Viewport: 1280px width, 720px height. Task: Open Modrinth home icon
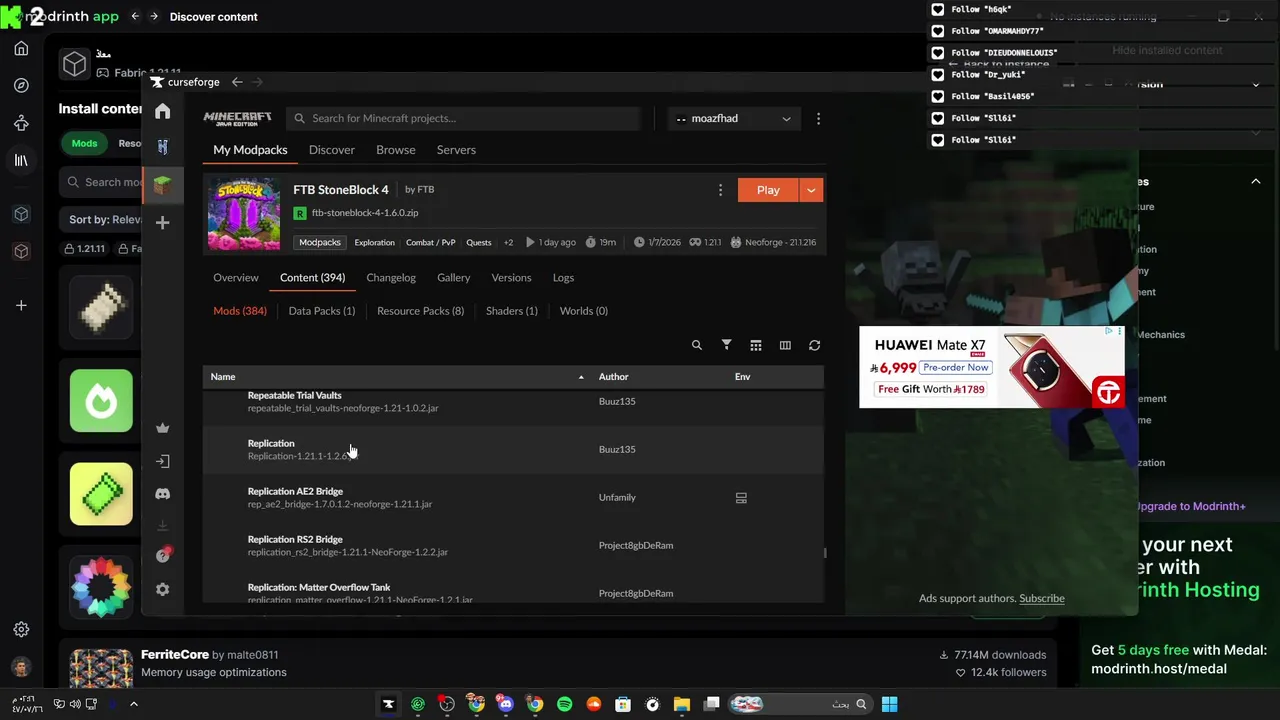click(x=21, y=48)
